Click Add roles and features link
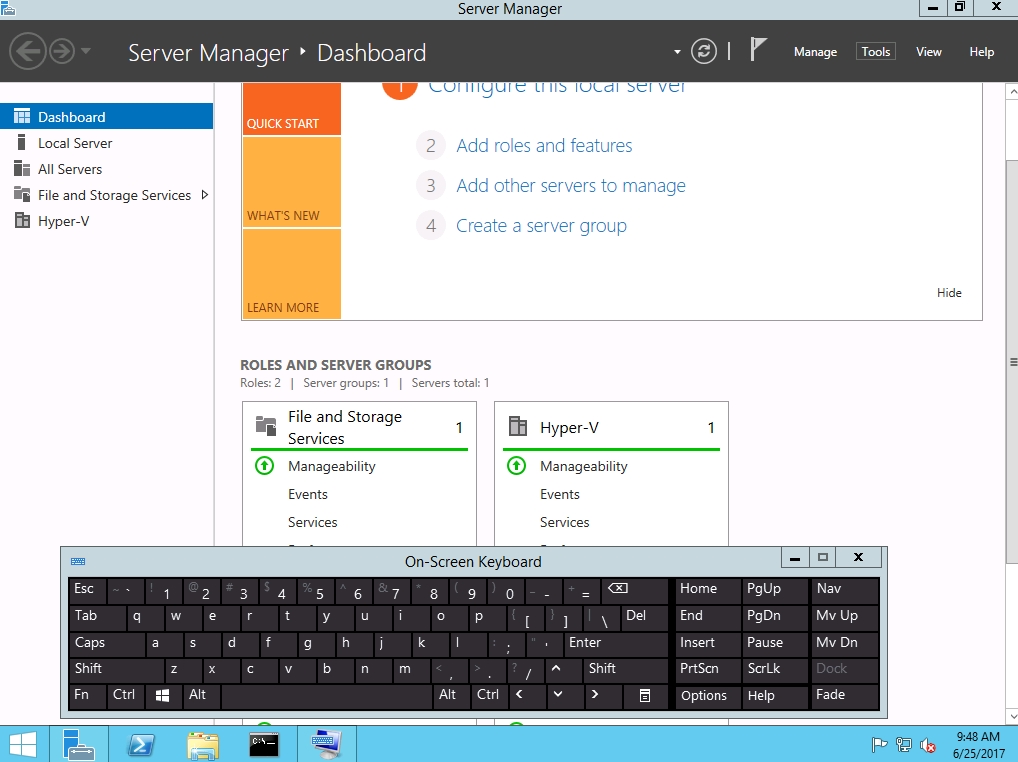 point(544,146)
